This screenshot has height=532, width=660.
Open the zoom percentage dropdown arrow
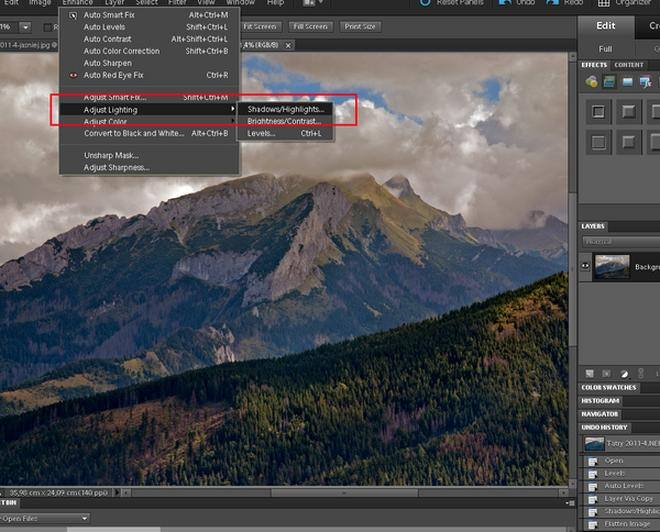point(26,27)
